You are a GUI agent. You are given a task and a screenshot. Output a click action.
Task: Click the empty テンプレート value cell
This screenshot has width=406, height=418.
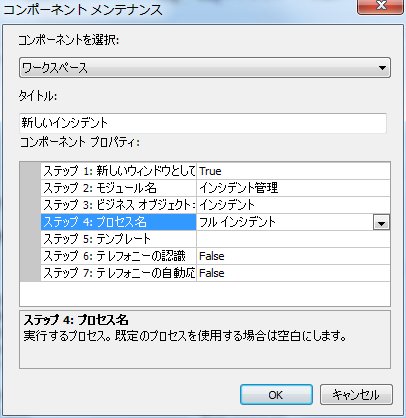click(x=293, y=239)
